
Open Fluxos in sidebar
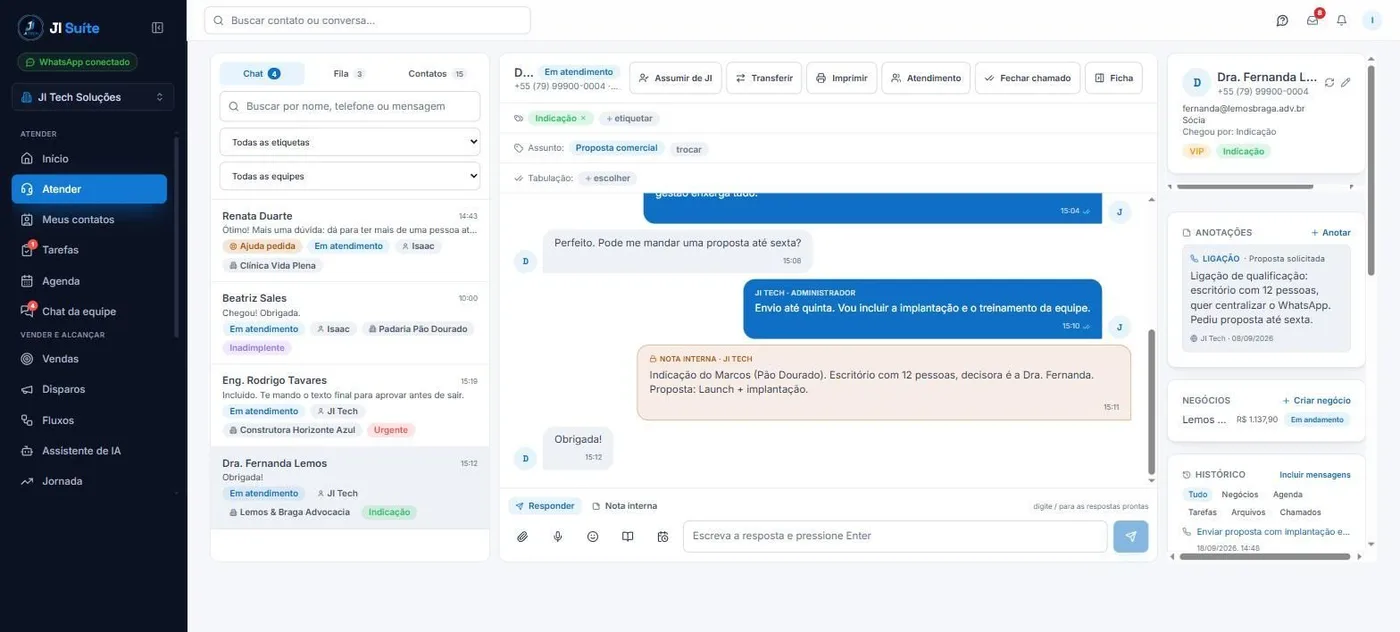click(89, 420)
